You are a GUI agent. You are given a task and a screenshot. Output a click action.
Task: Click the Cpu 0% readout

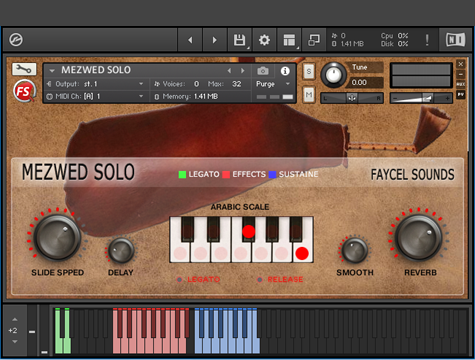(x=395, y=36)
